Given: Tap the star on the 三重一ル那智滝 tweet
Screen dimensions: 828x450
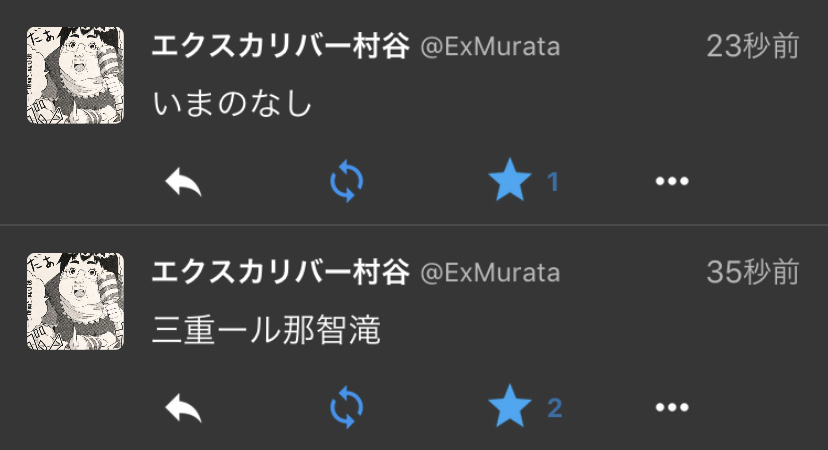Looking at the screenshot, I should click(510, 406).
